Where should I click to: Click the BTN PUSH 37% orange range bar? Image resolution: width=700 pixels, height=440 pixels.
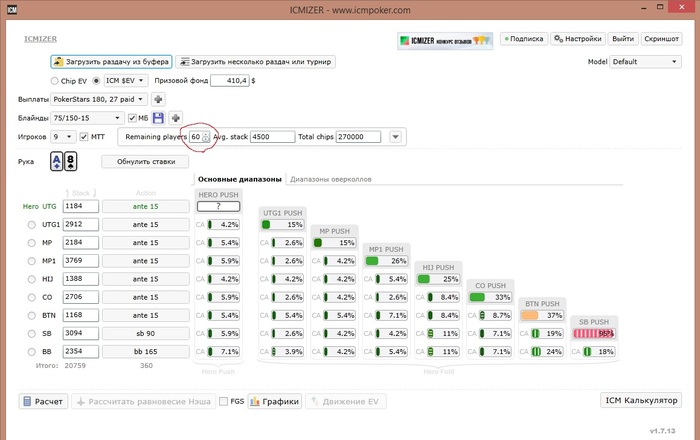click(x=542, y=315)
